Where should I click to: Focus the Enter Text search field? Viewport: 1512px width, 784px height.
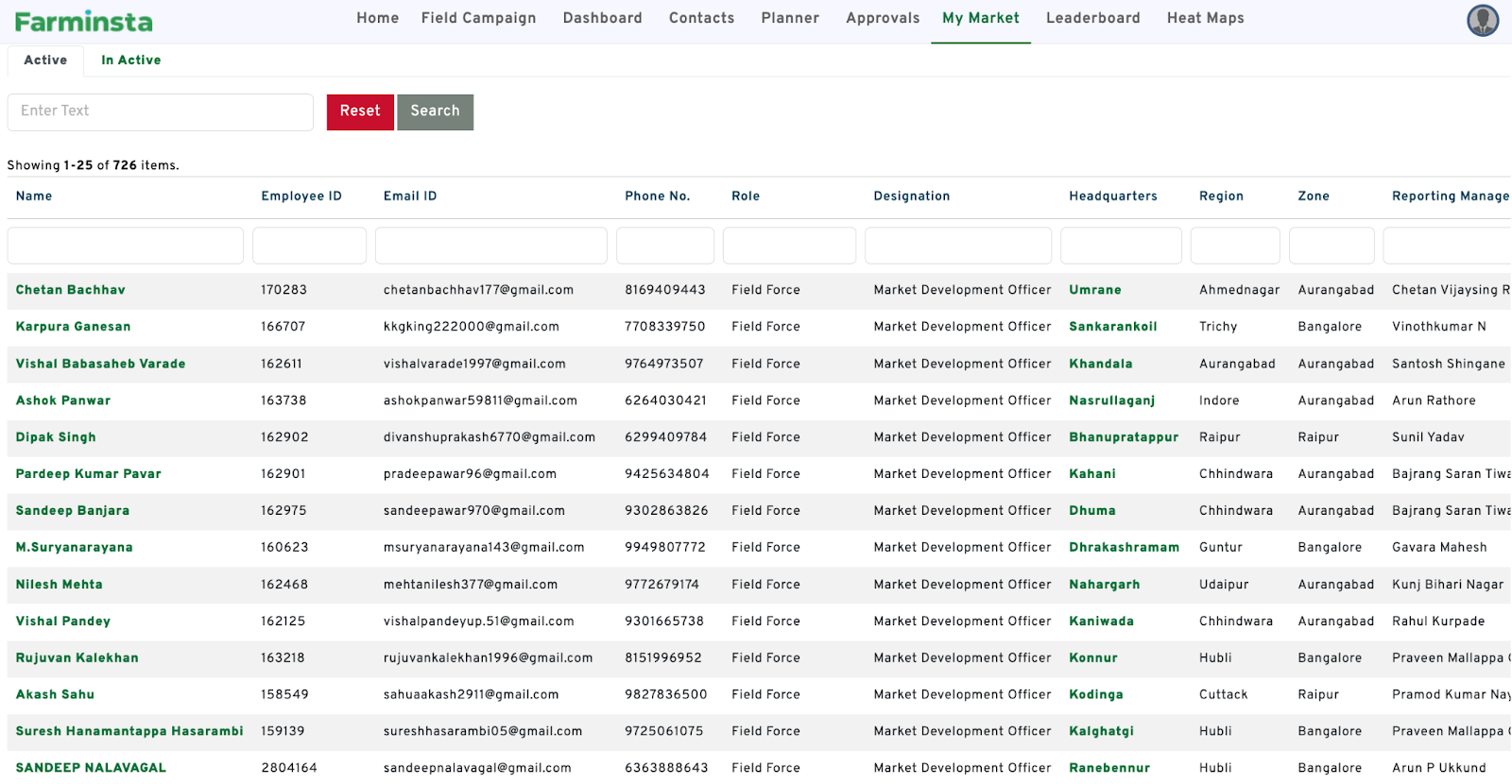coord(160,111)
